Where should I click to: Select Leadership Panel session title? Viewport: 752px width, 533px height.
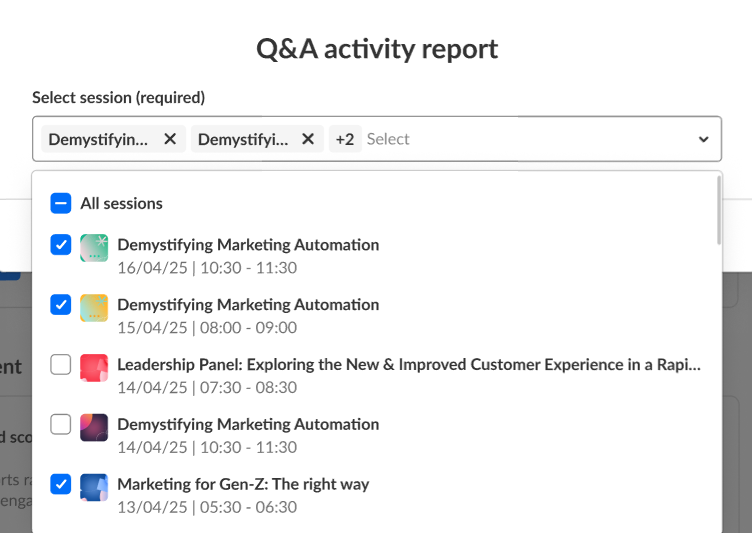tap(409, 365)
